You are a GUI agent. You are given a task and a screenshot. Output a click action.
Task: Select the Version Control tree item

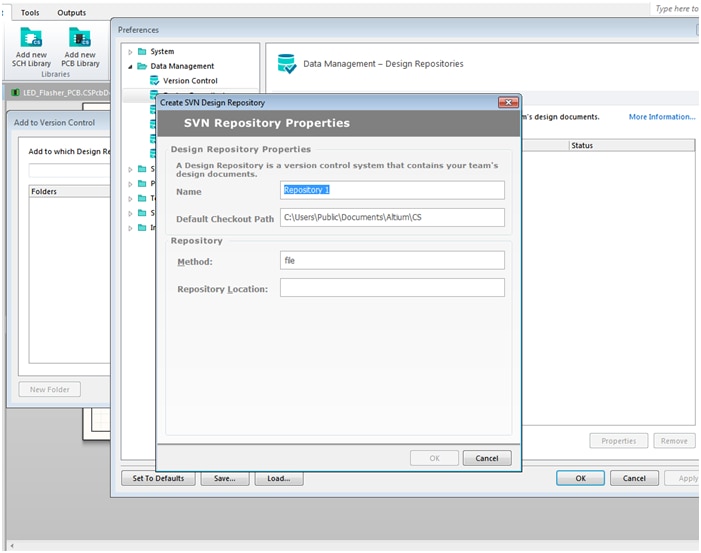click(190, 80)
